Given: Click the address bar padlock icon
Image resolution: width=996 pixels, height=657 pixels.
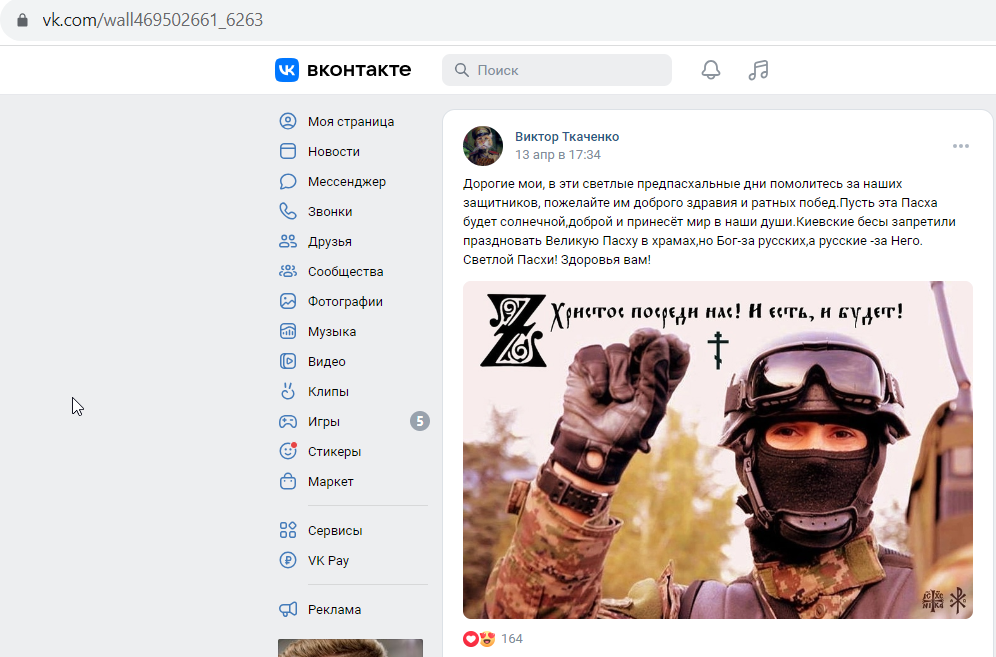Looking at the screenshot, I should pos(22,20).
